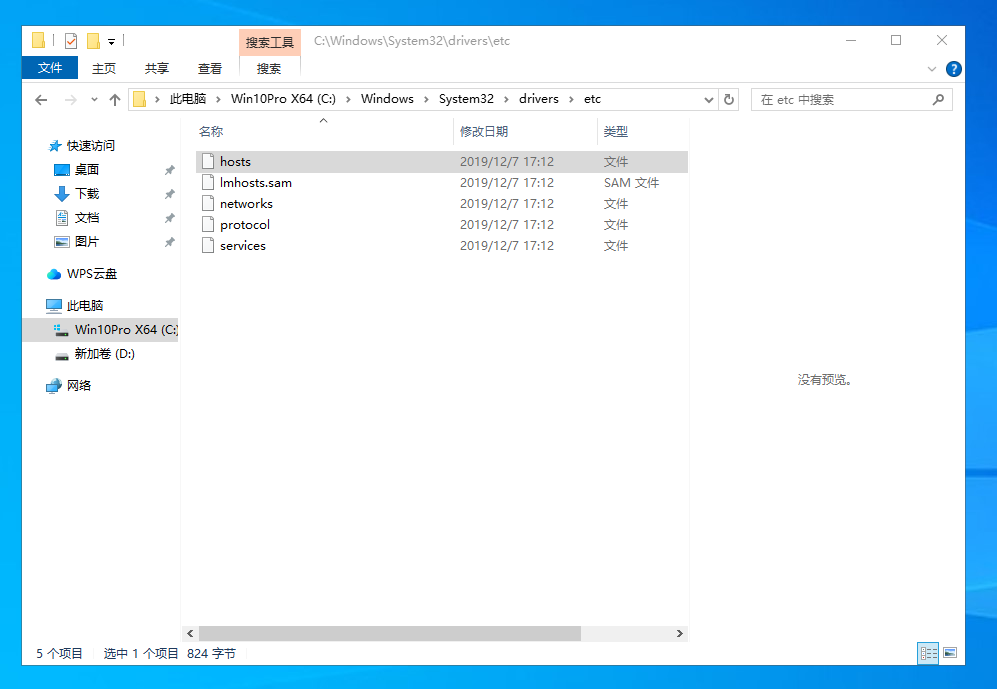Screen dimensions: 997x689
Task: Click the networks file icon
Action: (x=208, y=203)
